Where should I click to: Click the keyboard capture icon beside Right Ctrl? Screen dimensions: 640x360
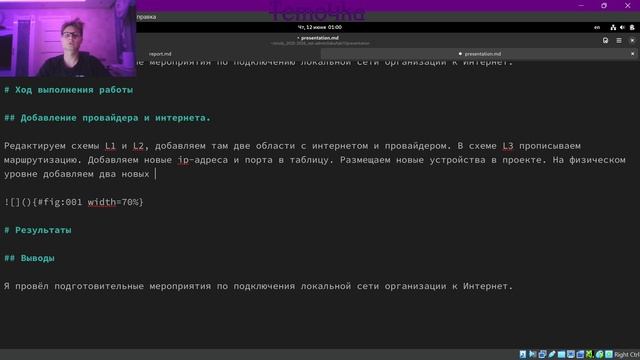[x=609, y=354]
